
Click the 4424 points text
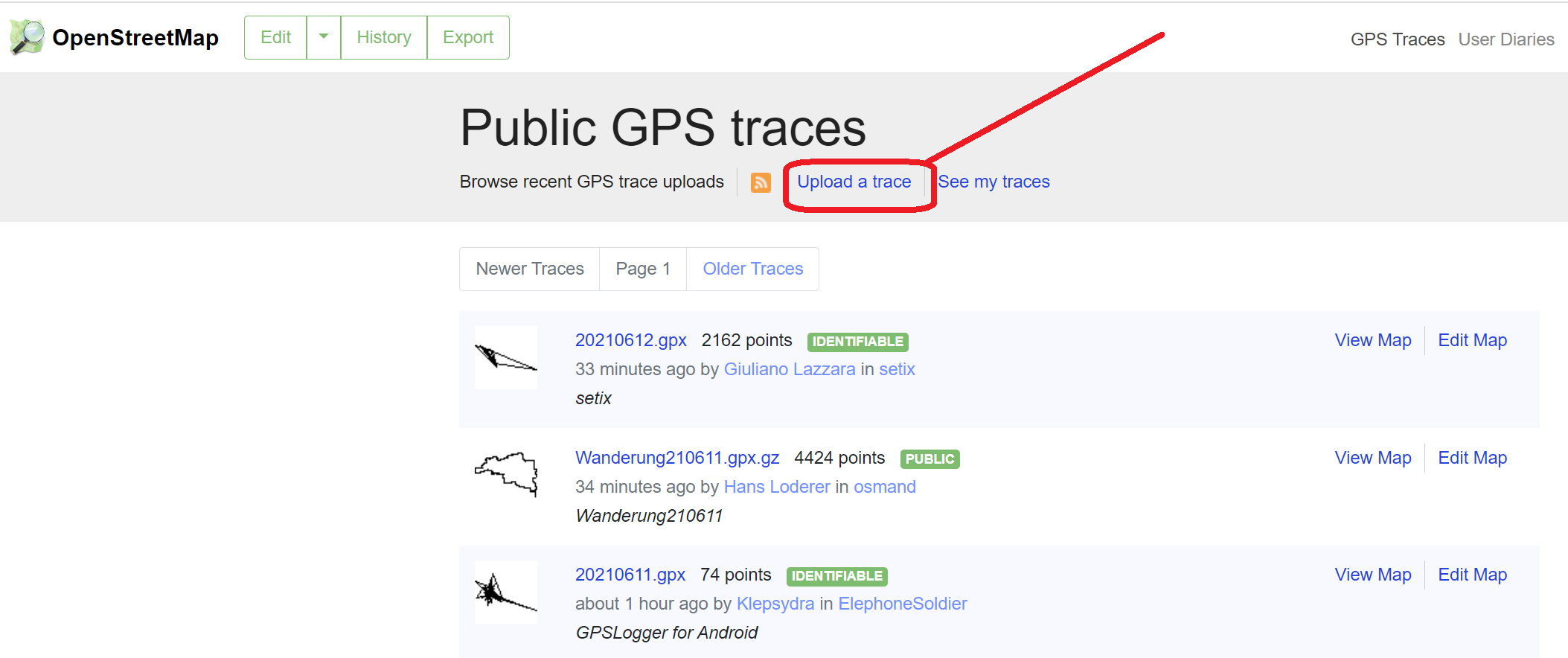click(839, 458)
